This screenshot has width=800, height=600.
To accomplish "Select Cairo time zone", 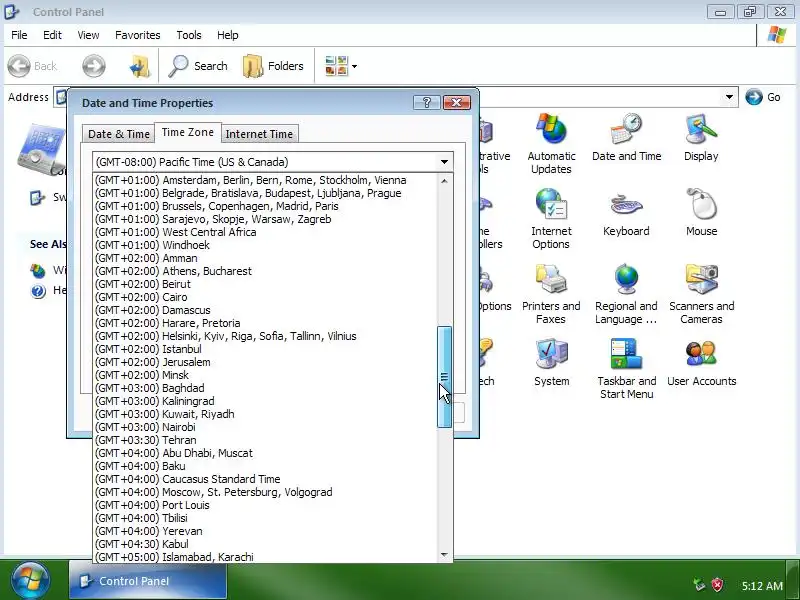I will [265, 297].
